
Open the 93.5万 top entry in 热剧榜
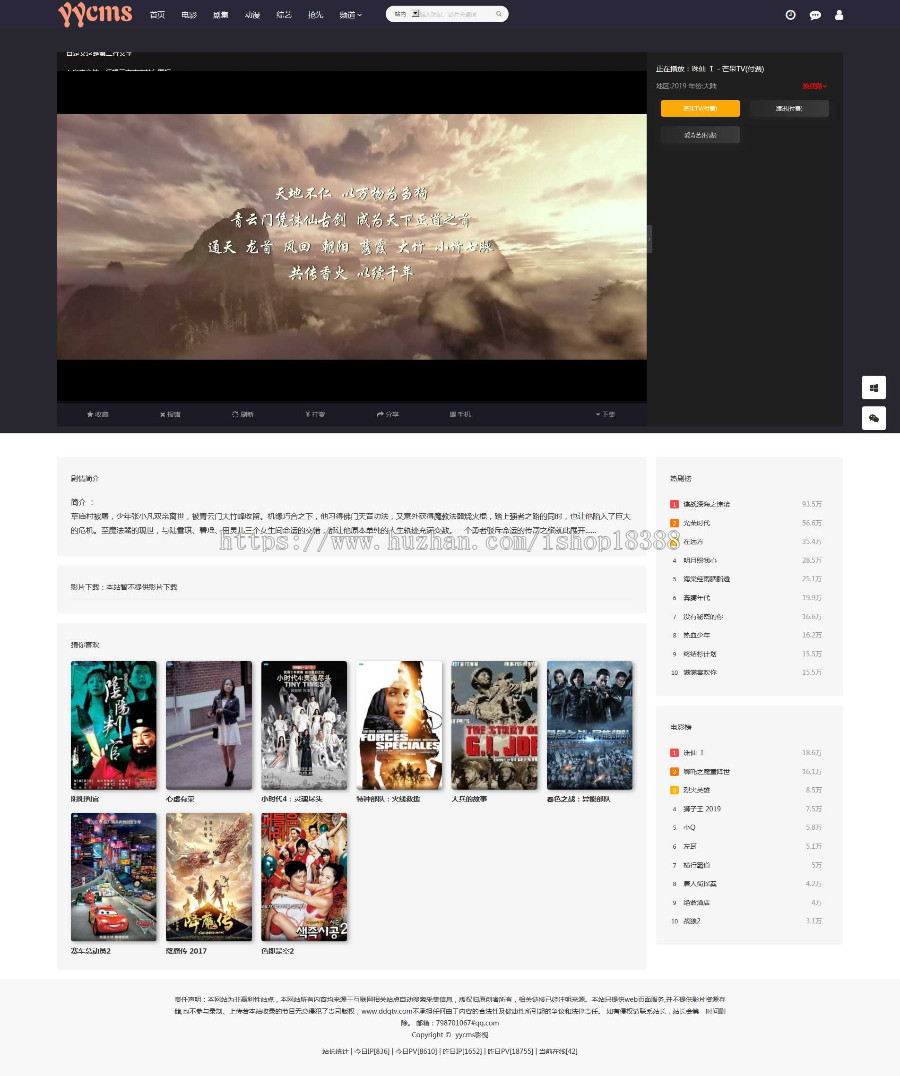coord(746,504)
